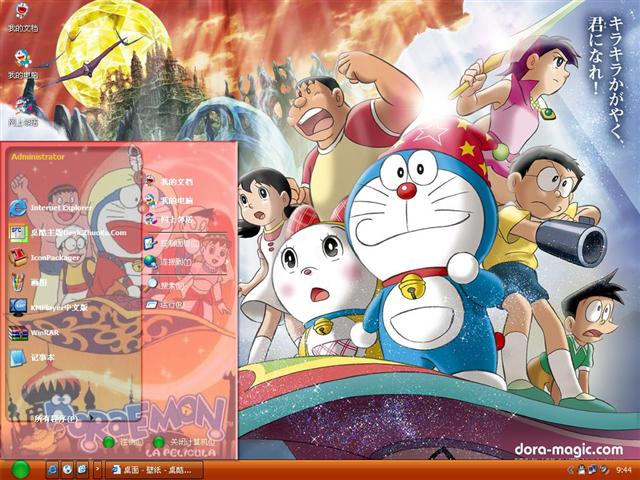Launch KMPlayer中文版 from the Start menu
Screen dimensions: 640x480
click(49, 307)
